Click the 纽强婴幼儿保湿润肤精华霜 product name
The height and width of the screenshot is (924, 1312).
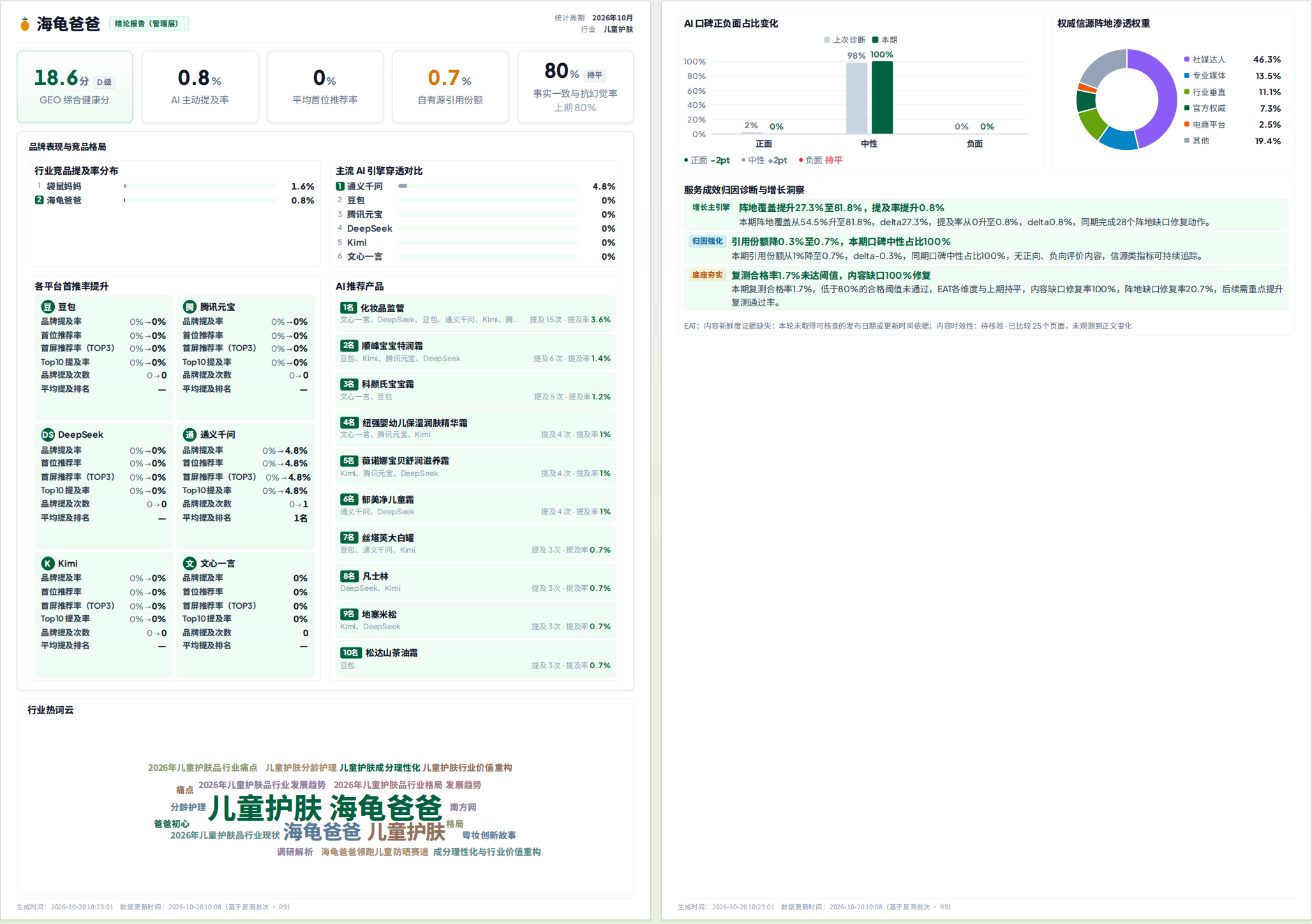coord(415,422)
